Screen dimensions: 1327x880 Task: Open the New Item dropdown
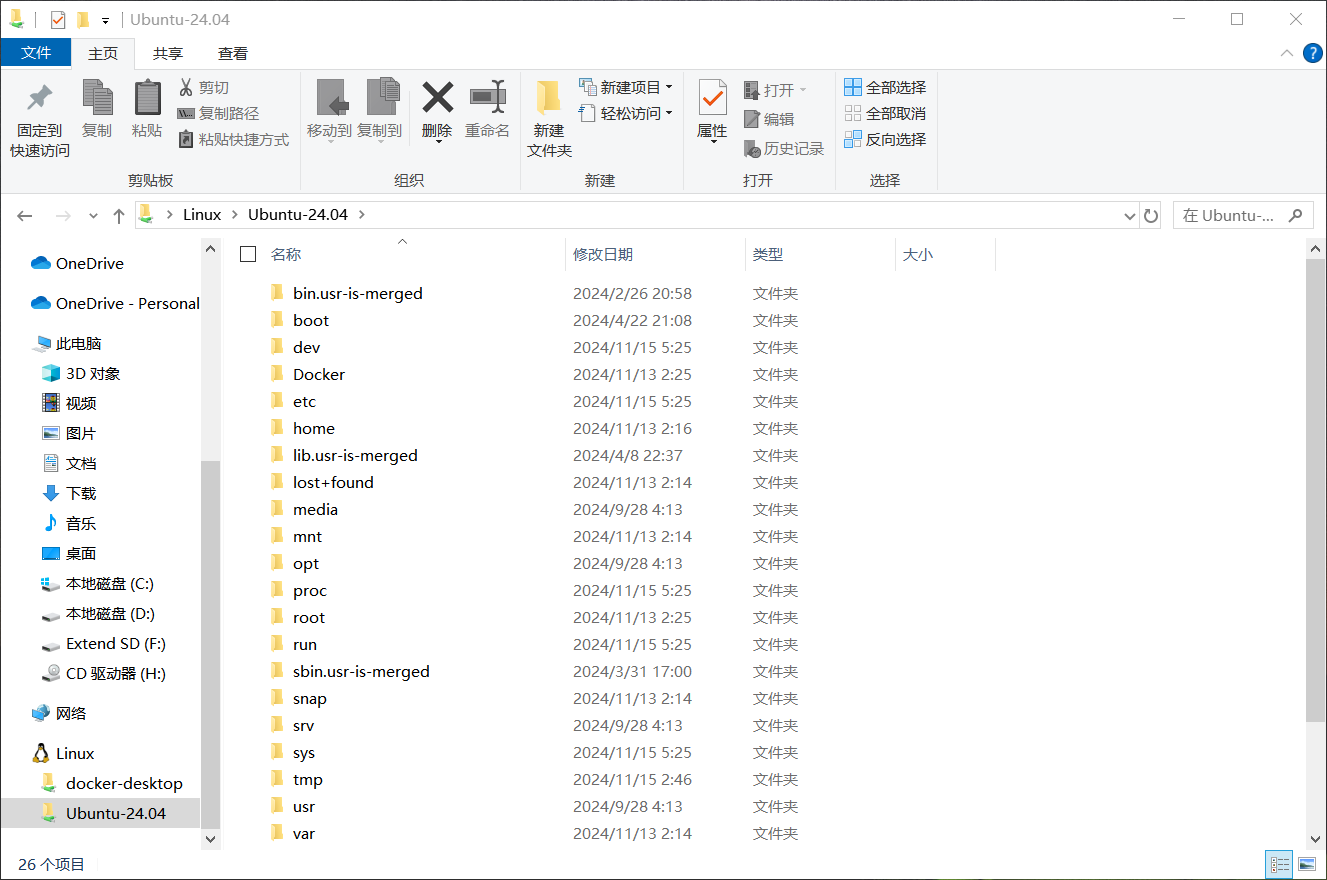point(626,88)
